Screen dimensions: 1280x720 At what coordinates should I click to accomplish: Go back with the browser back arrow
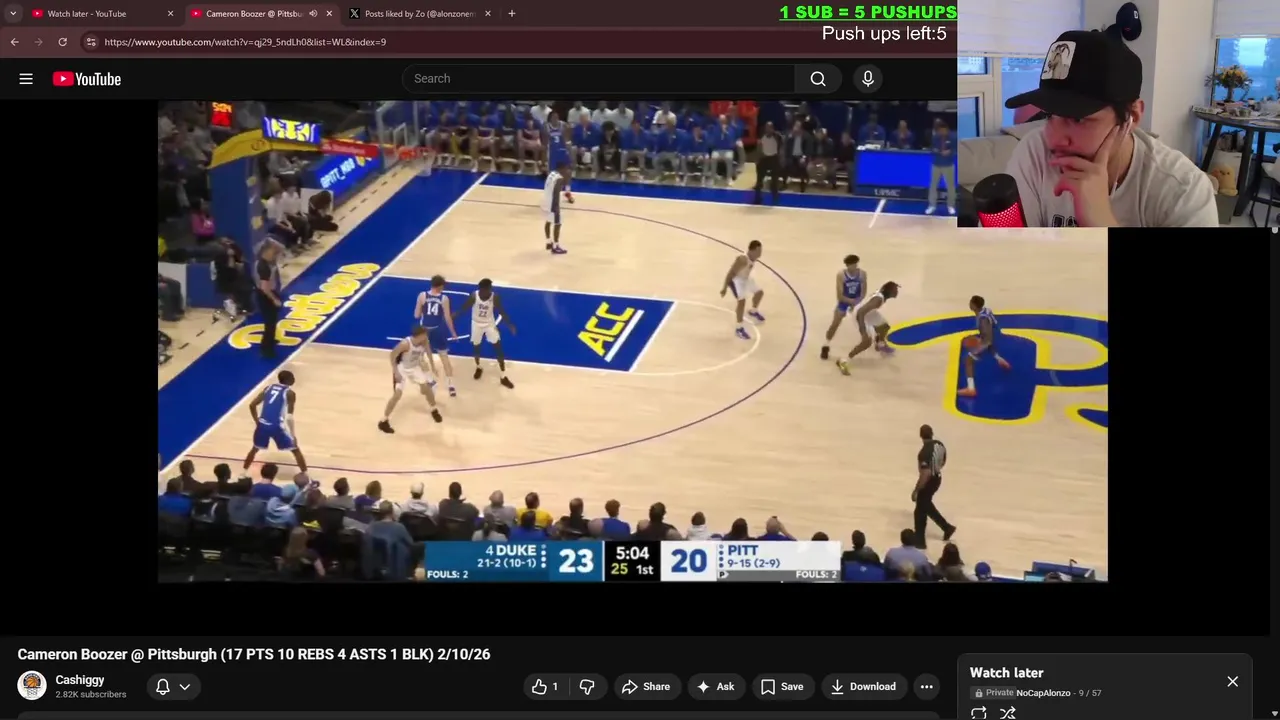tap(15, 42)
